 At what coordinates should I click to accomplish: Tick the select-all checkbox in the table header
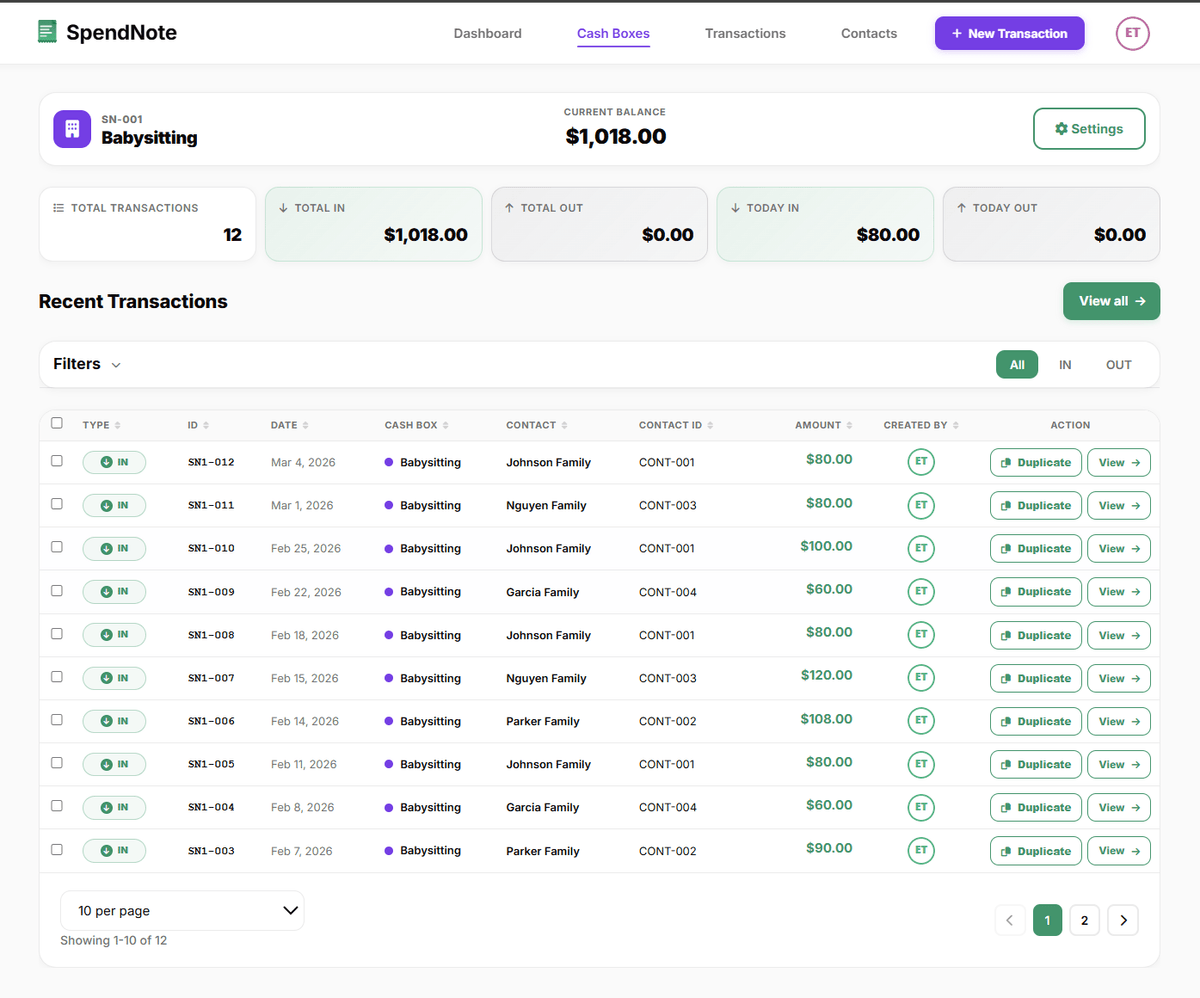(x=57, y=423)
